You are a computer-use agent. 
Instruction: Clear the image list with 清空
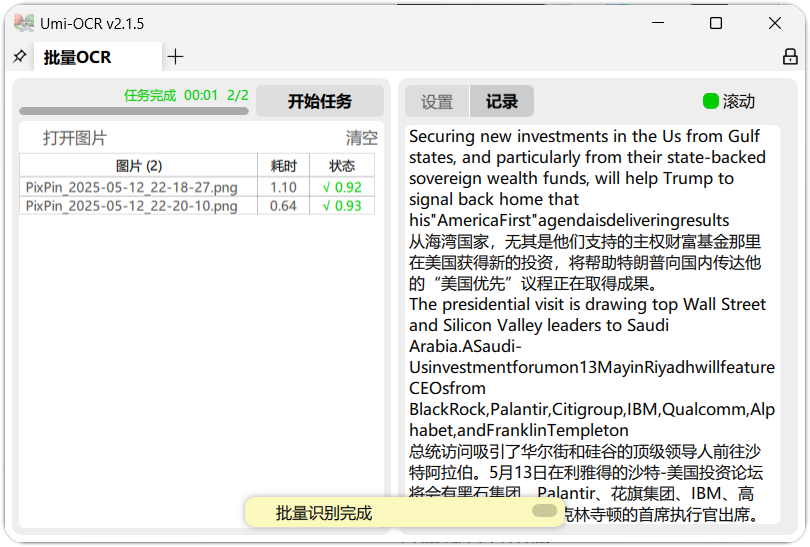pyautogui.click(x=362, y=138)
